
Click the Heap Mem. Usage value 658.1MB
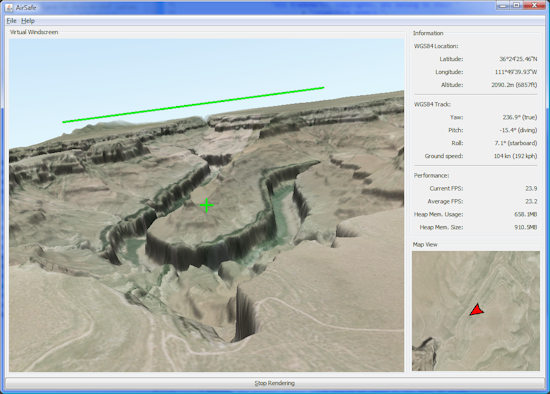tap(525, 214)
